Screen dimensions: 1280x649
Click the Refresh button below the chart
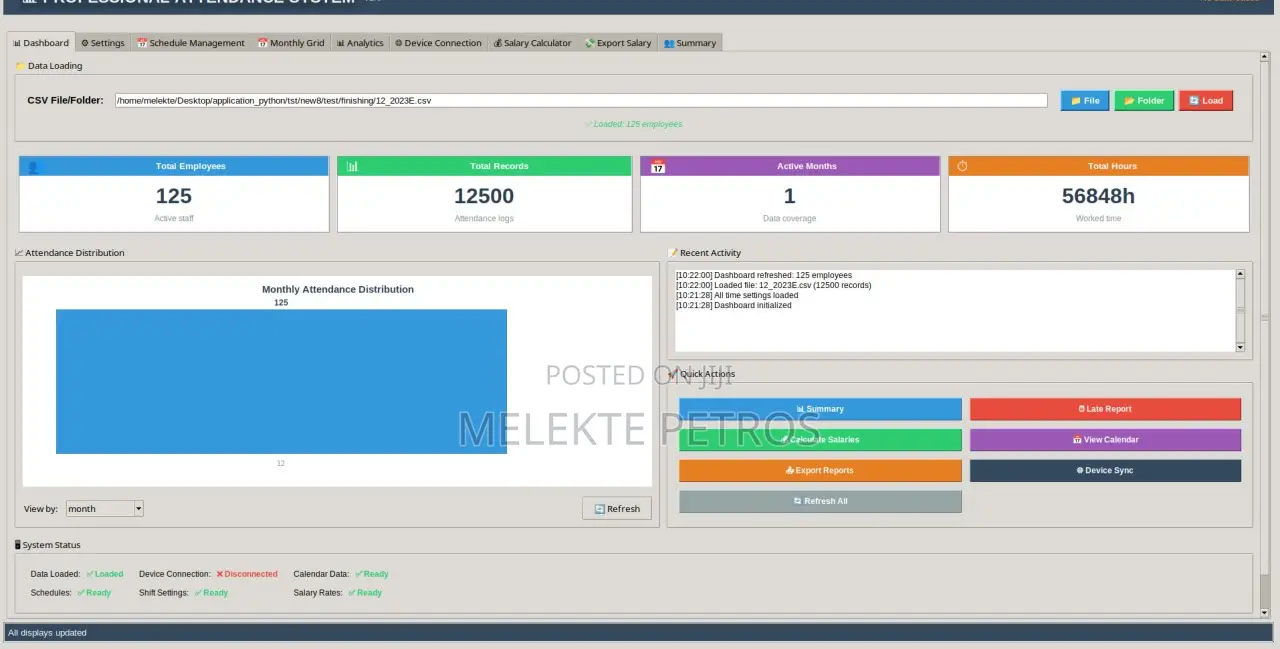point(616,509)
